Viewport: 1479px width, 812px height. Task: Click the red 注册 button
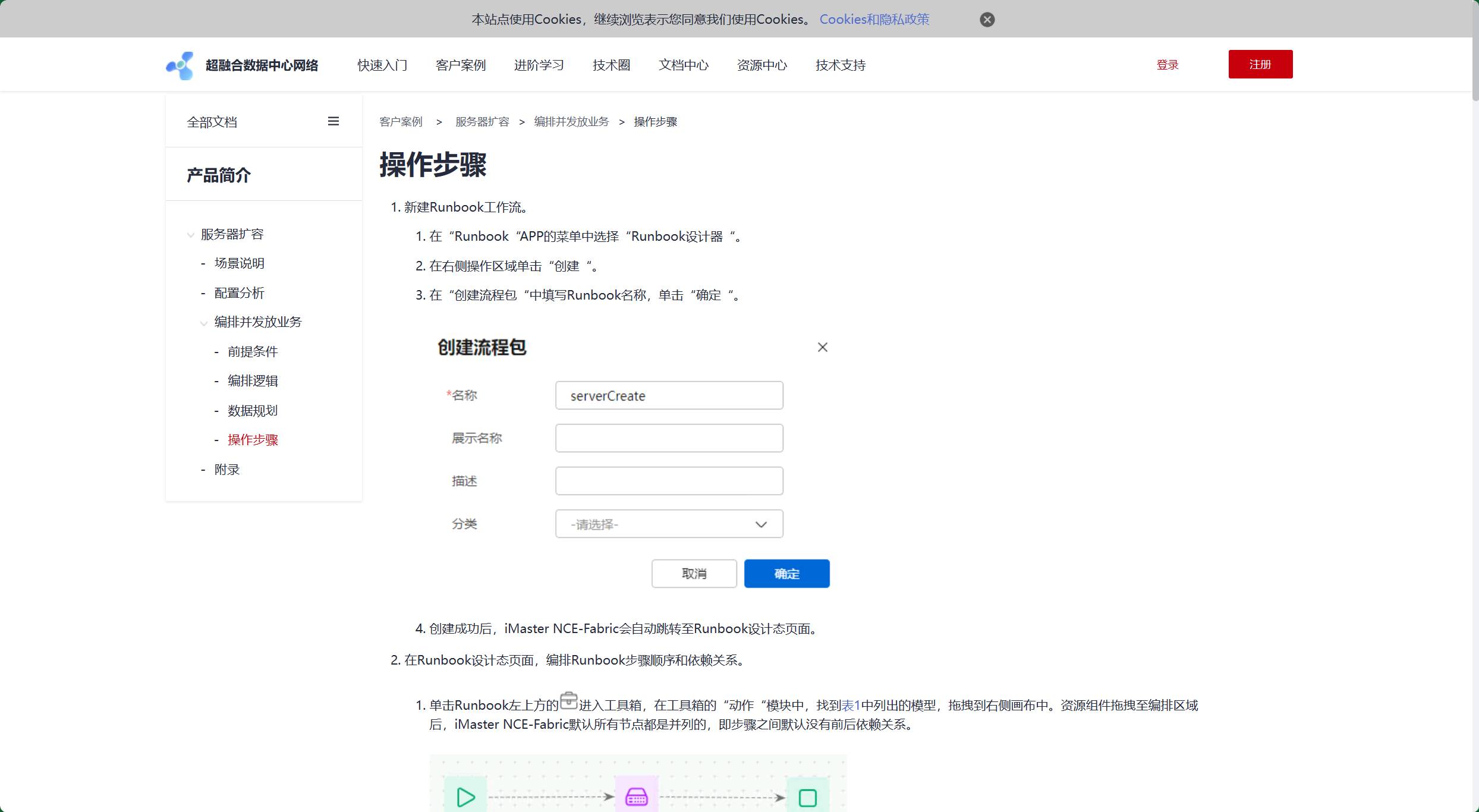tap(1260, 64)
